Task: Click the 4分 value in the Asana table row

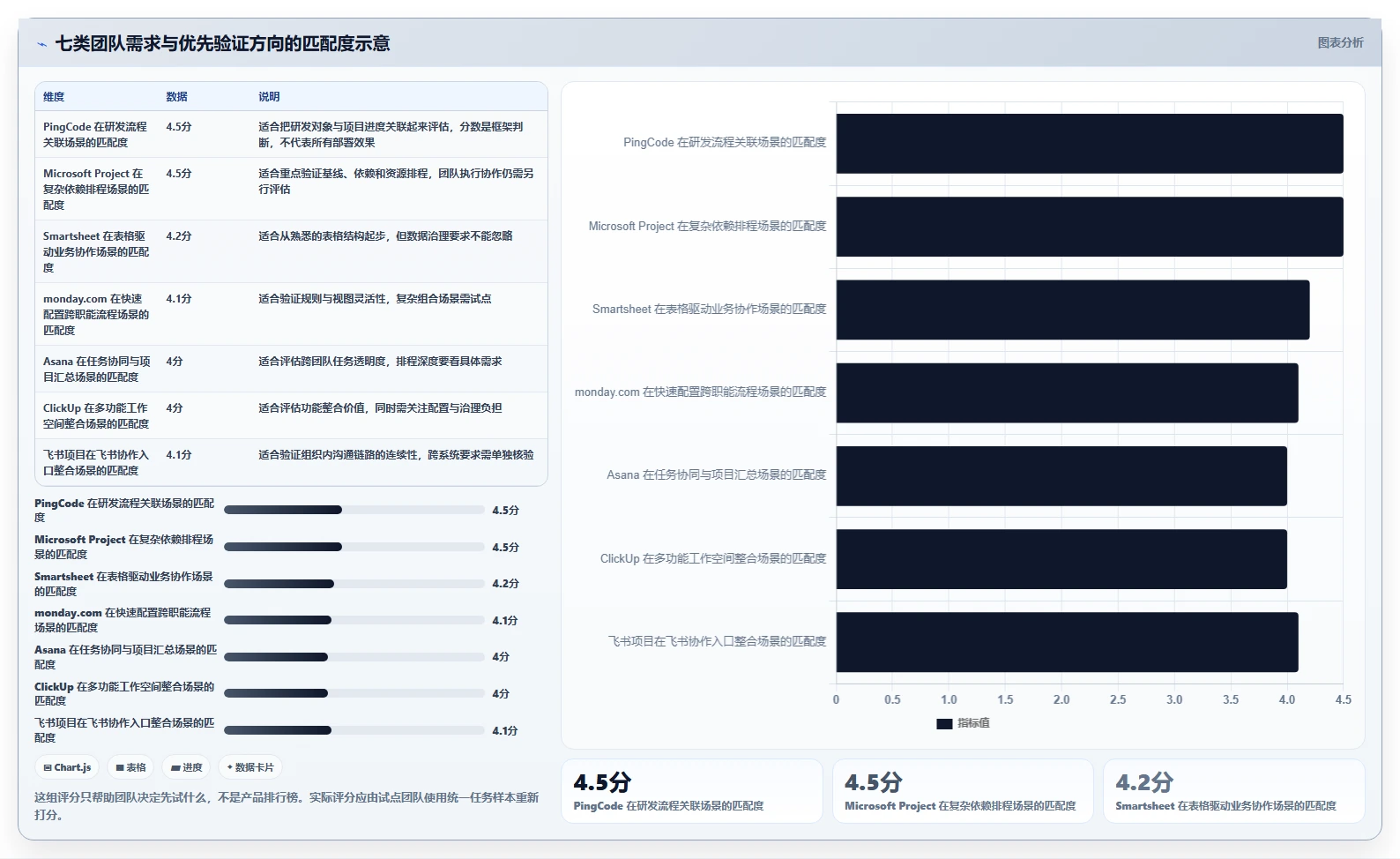Action: 175,362
